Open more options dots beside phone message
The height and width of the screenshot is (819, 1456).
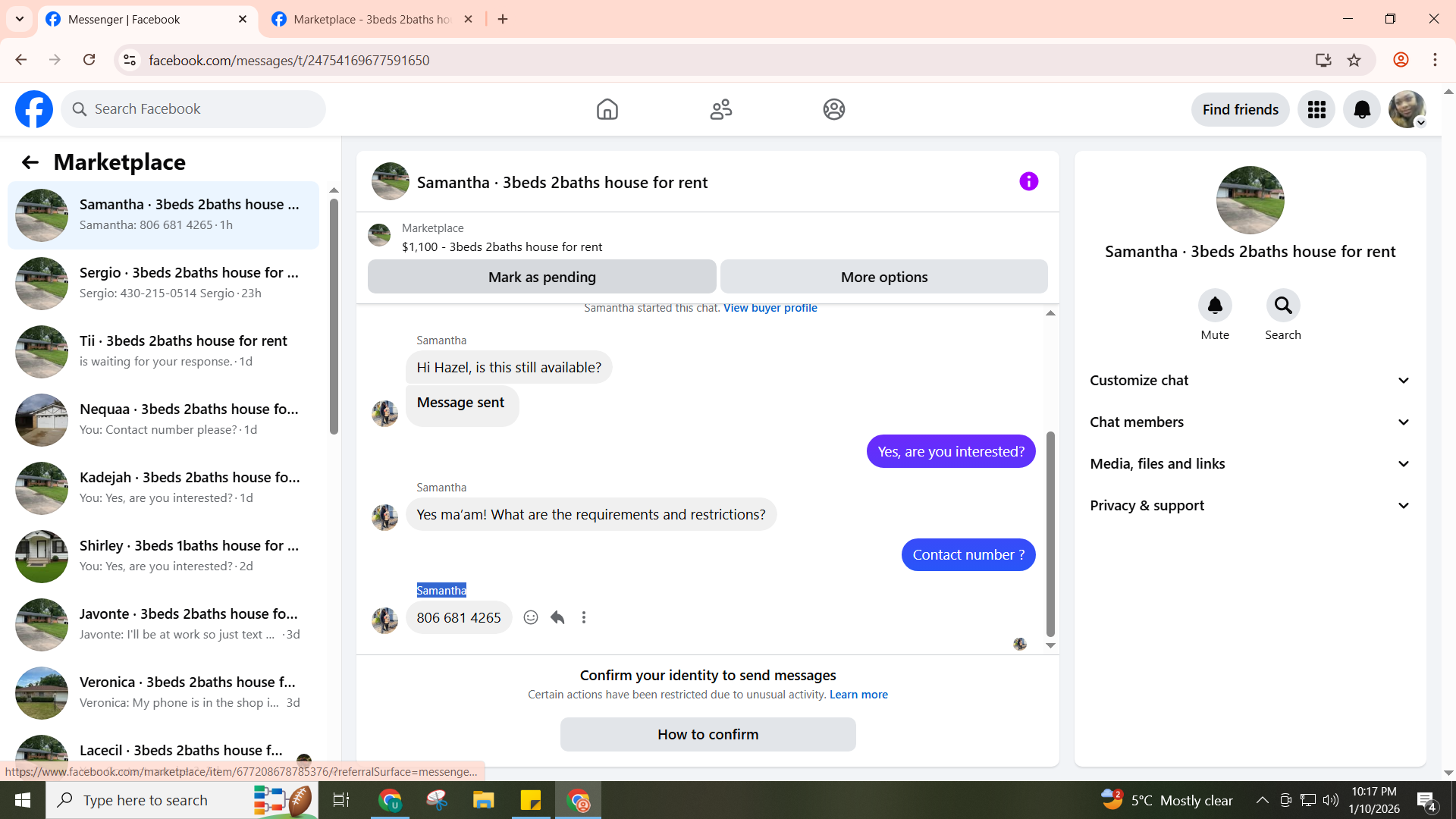point(584,617)
